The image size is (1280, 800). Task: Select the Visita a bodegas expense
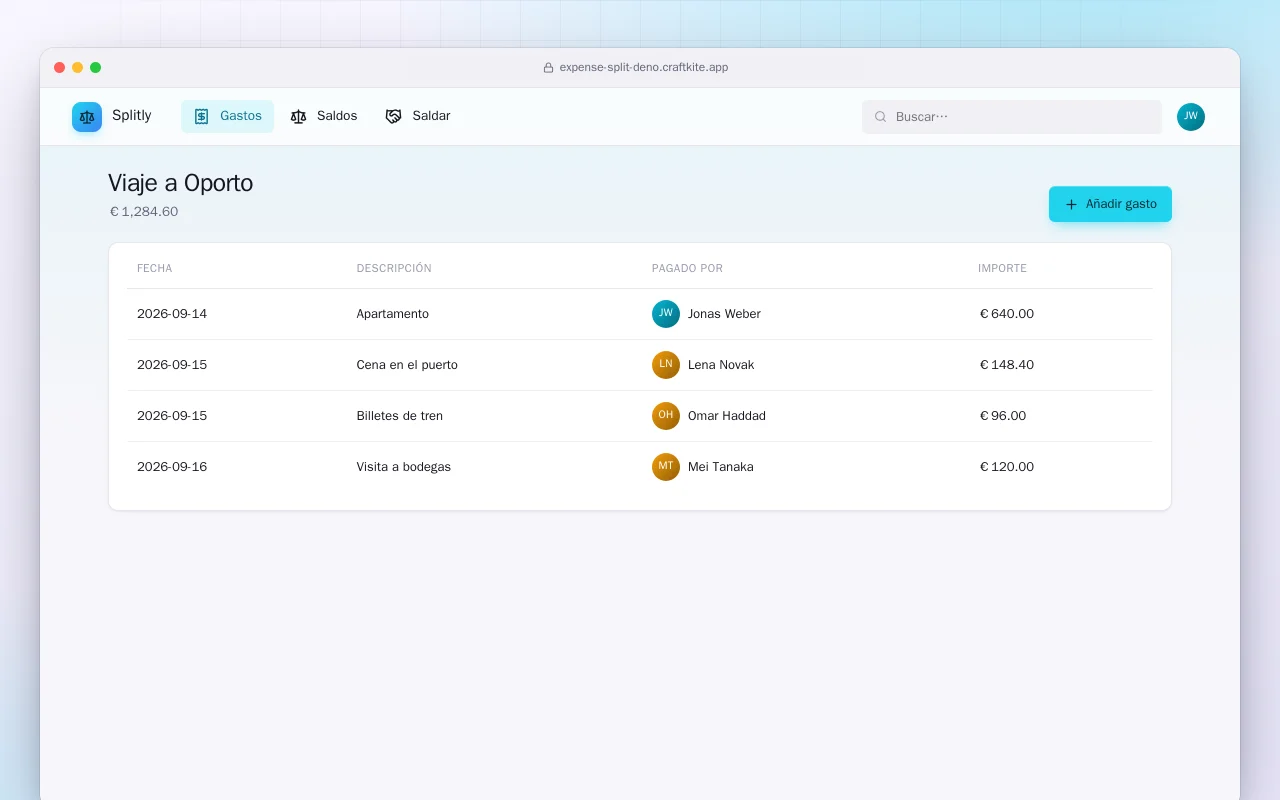point(404,467)
